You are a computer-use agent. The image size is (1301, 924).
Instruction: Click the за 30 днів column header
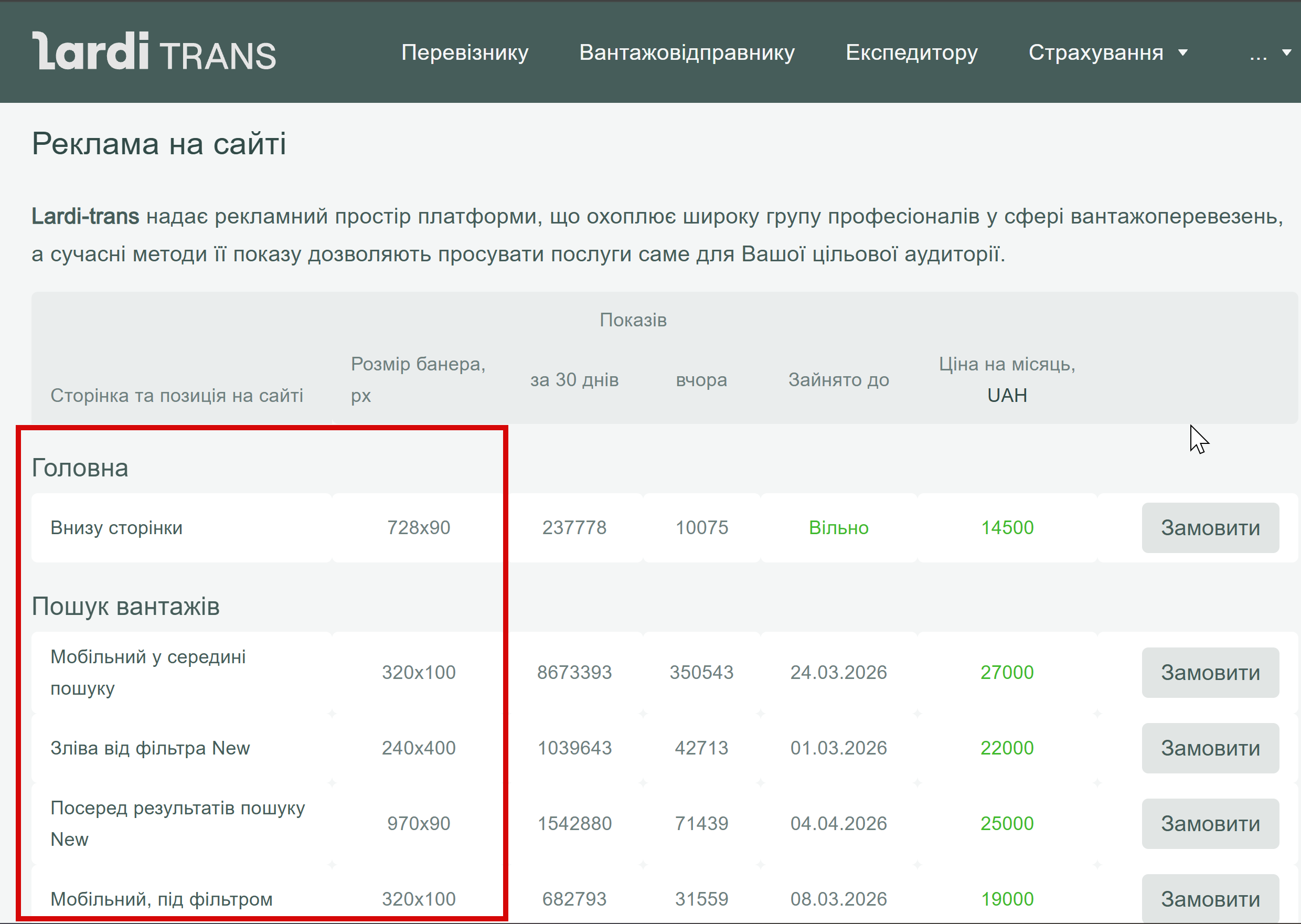574,379
